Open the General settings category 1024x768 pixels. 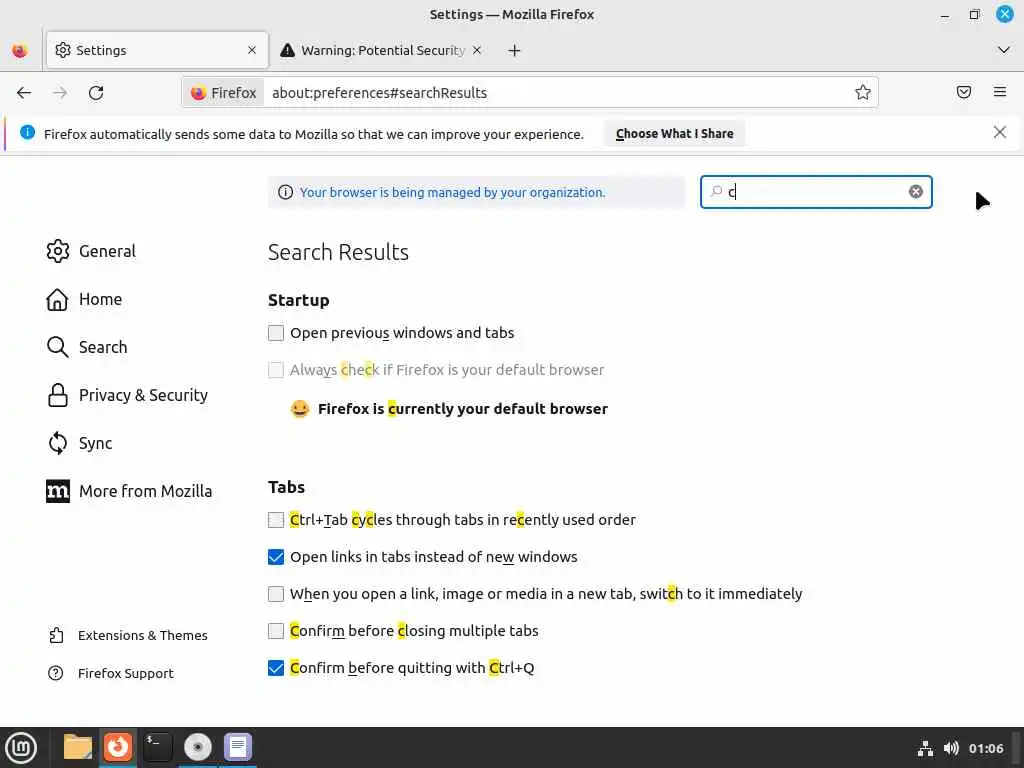coord(91,251)
